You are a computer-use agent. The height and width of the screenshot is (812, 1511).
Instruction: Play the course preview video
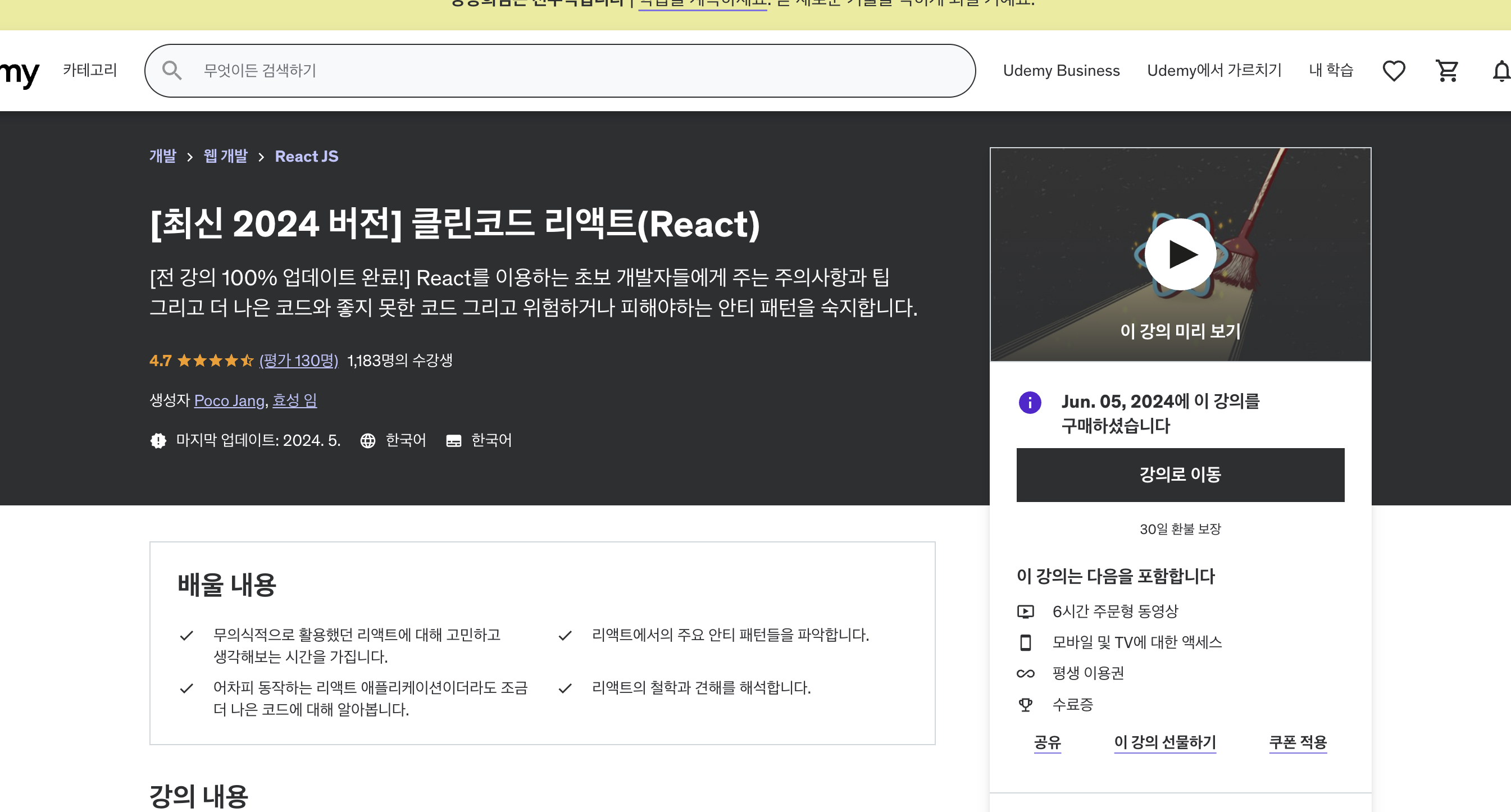pos(1180,254)
